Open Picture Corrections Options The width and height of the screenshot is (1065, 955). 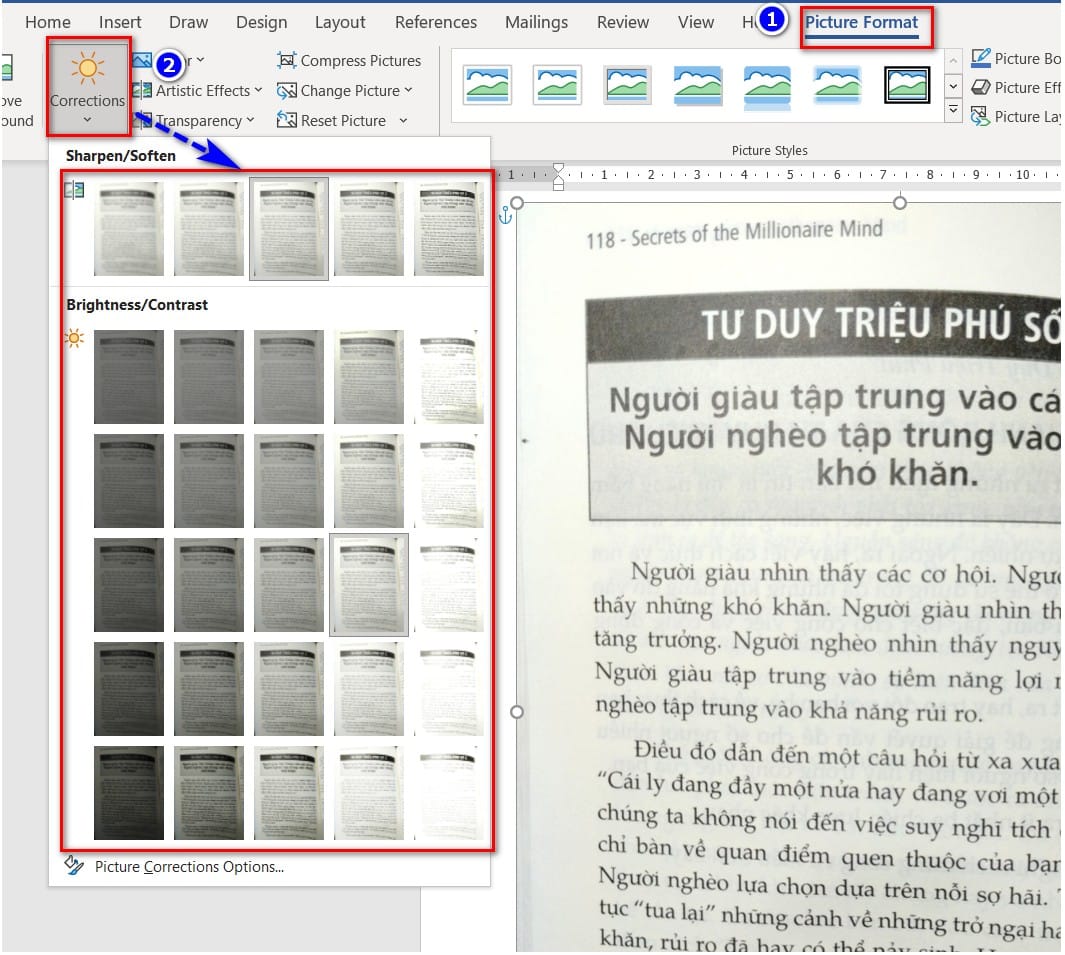point(189,867)
